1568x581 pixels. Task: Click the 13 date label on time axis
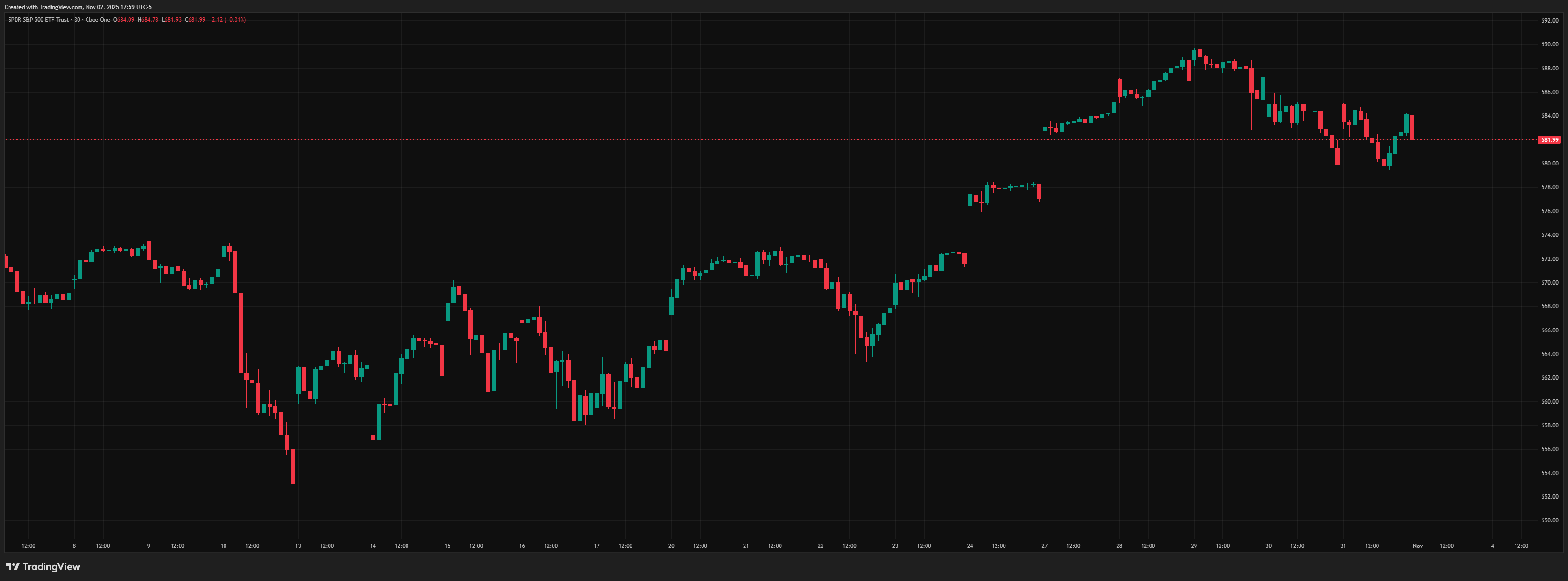tap(298, 546)
